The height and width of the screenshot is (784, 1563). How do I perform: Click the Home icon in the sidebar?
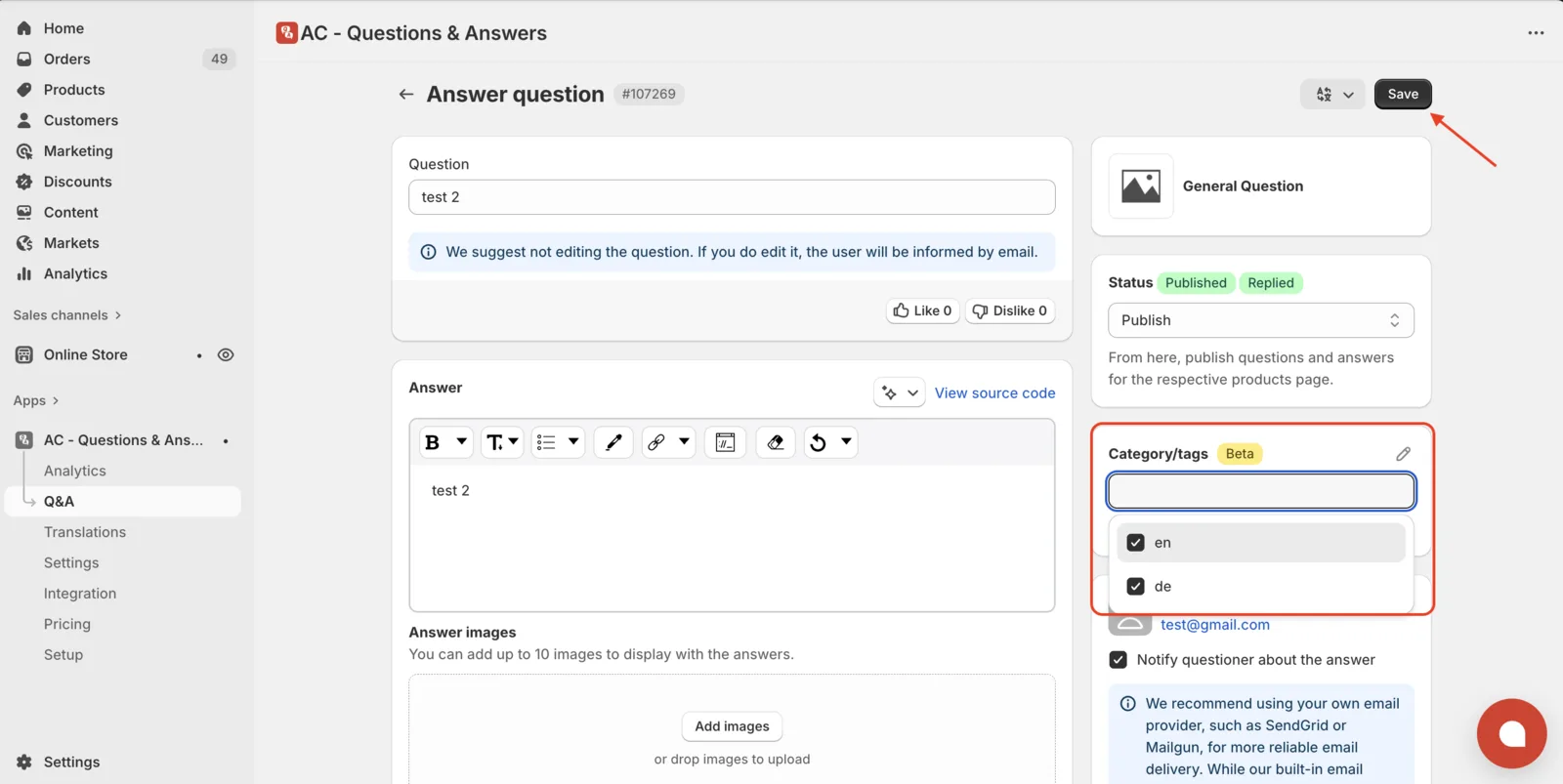[24, 28]
